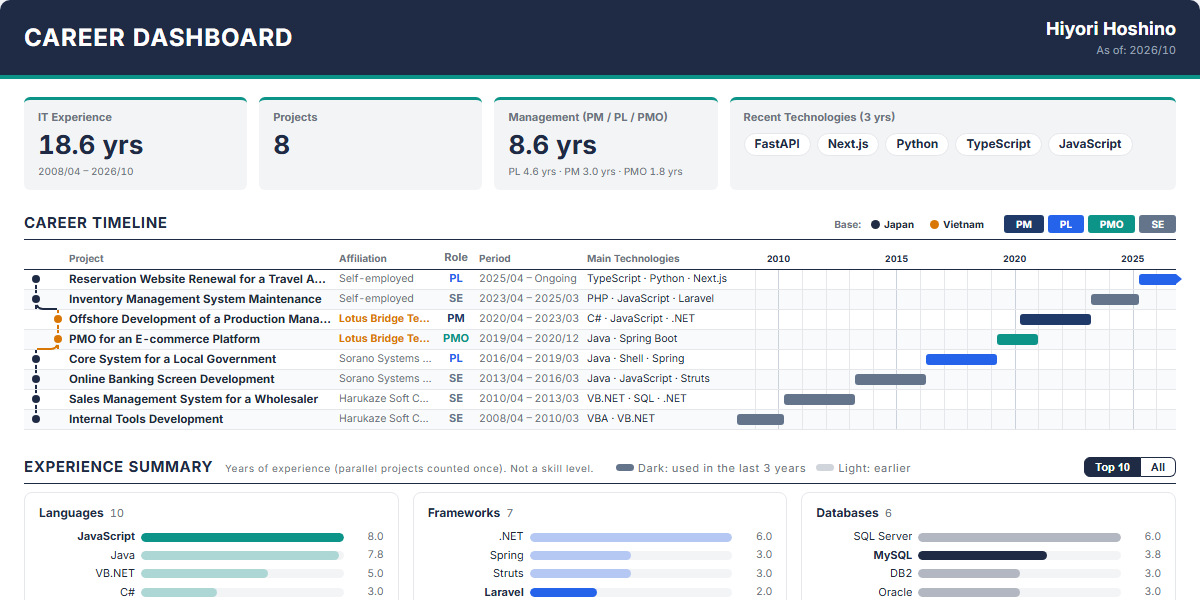Image resolution: width=1200 pixels, height=600 pixels.
Task: Open Offshore Development of a Production project
Action: [x=600, y=319]
